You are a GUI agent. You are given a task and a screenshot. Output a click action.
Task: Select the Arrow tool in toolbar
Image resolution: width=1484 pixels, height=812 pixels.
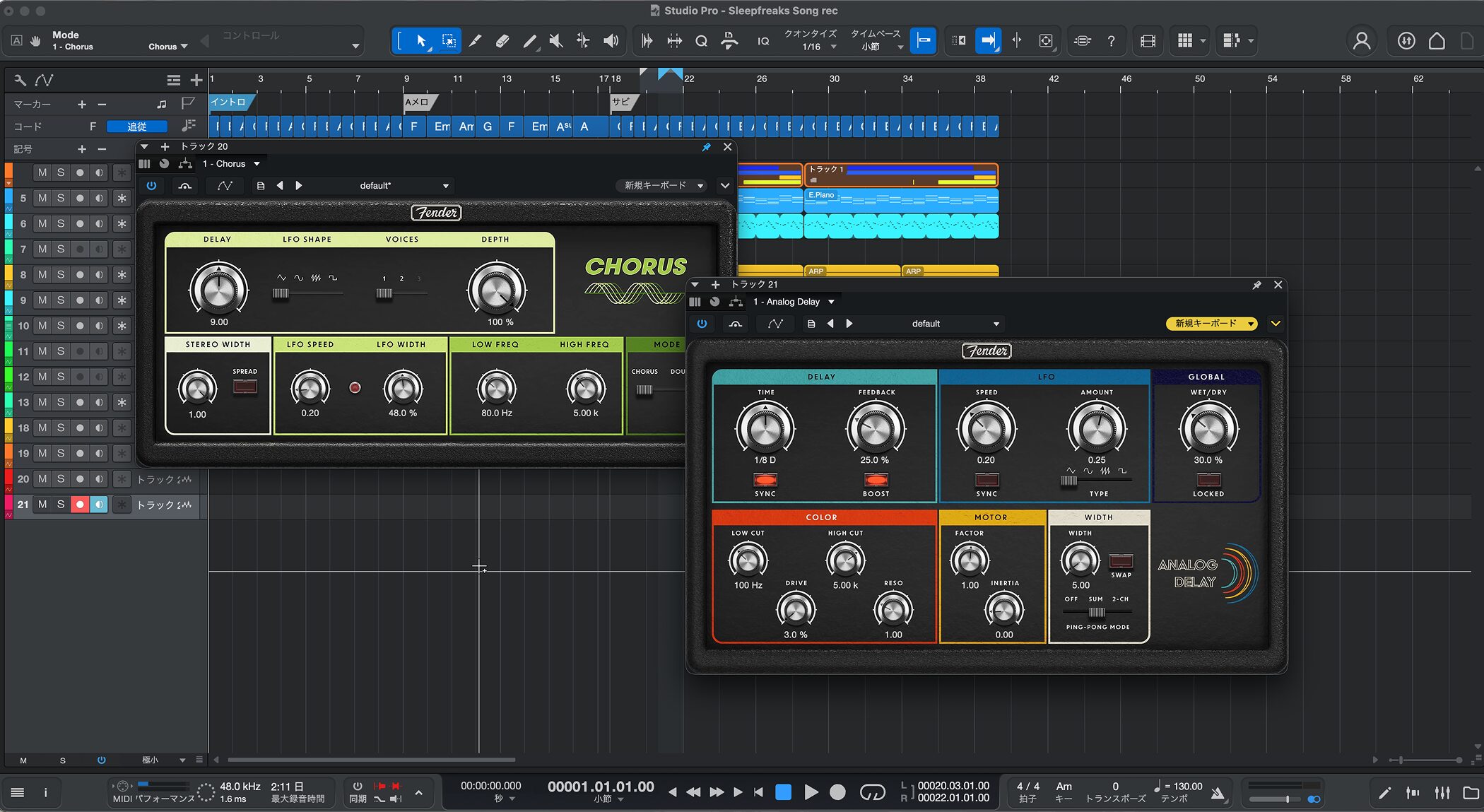(x=421, y=41)
